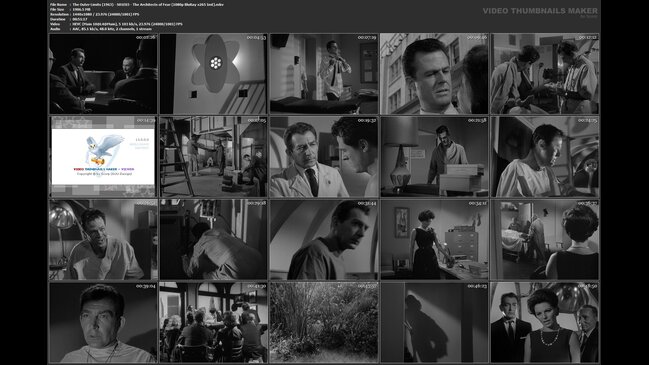Open close-up of squinting man outdoors
This screenshot has width=649, height=365.
pos(434,74)
